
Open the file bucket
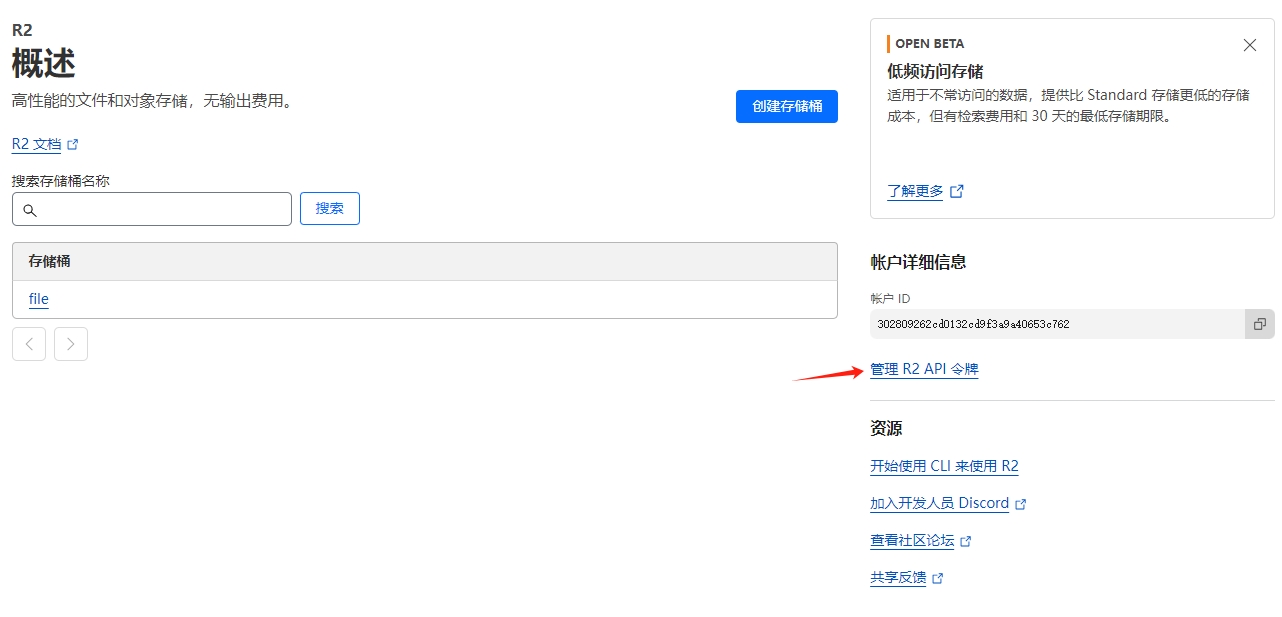[39, 299]
